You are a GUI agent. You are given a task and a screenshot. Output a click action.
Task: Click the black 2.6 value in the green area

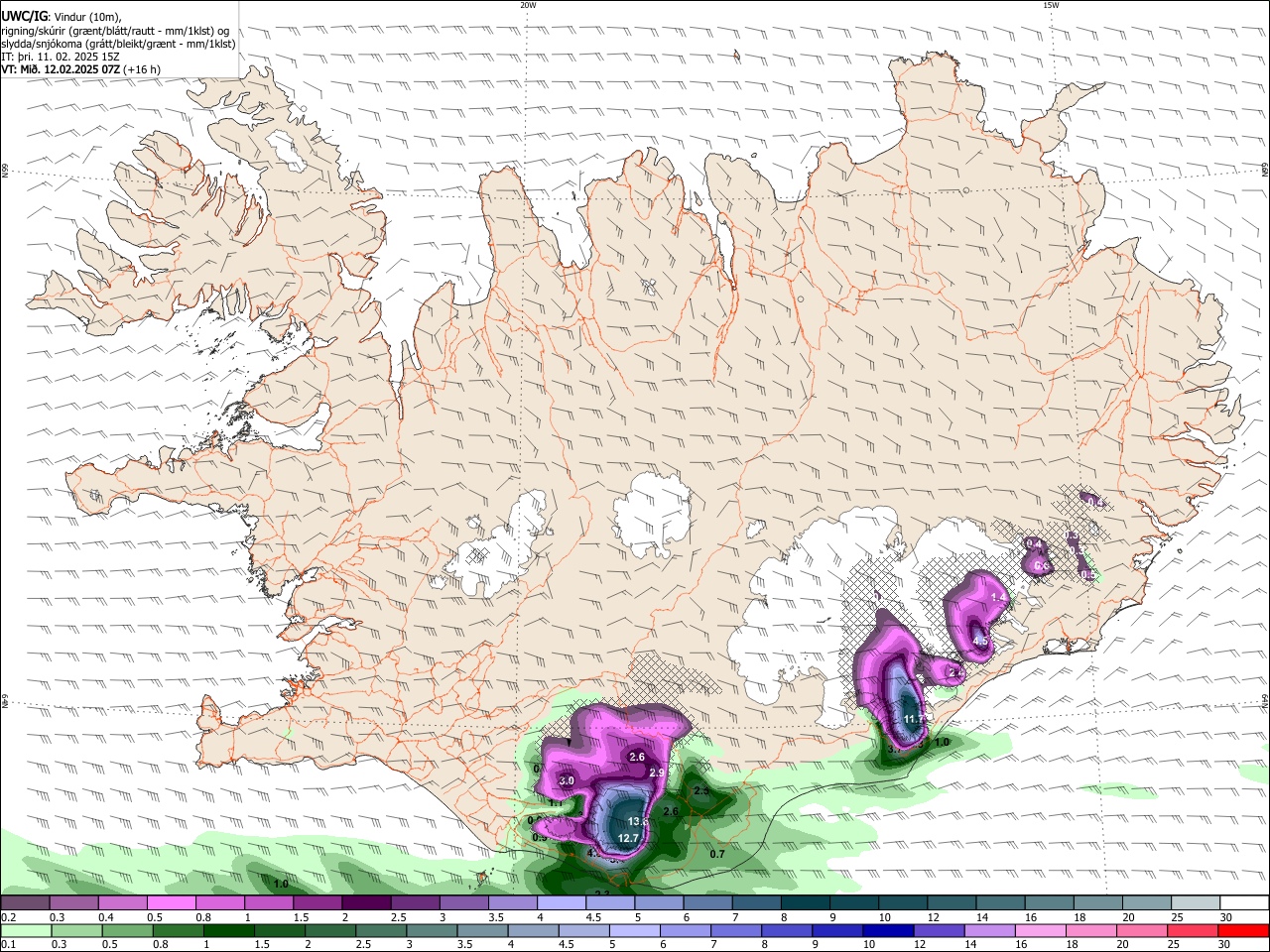pyautogui.click(x=671, y=812)
